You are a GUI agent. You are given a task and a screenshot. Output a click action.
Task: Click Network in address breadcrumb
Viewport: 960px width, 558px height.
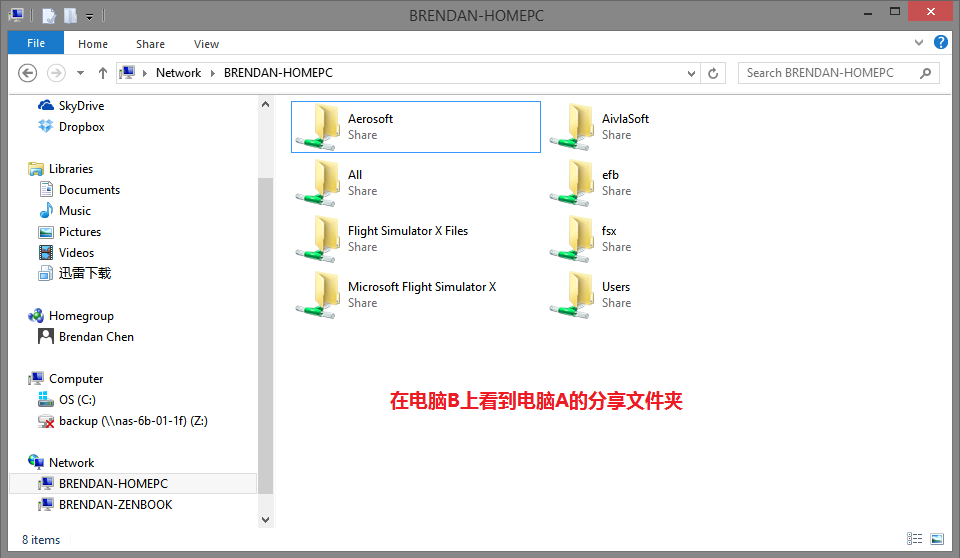(178, 73)
